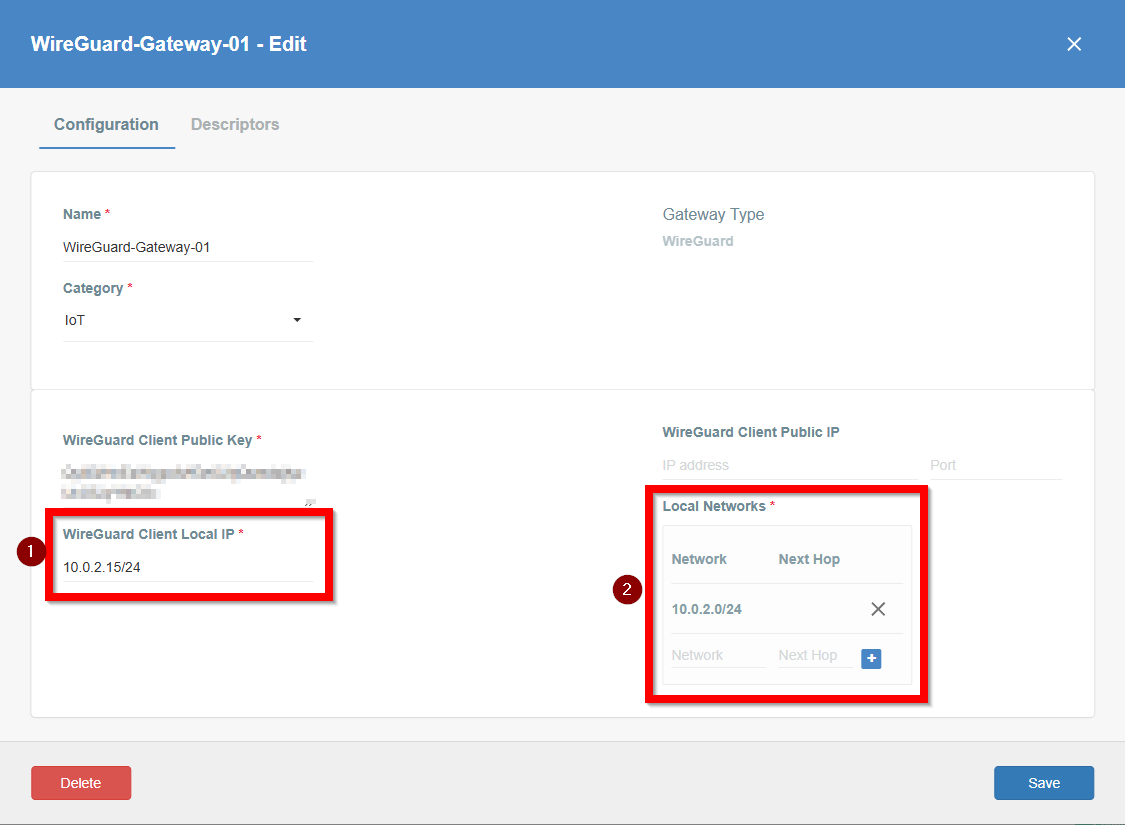Click the WireGuard gateway type value
The height and width of the screenshot is (825, 1125).
[x=697, y=242]
